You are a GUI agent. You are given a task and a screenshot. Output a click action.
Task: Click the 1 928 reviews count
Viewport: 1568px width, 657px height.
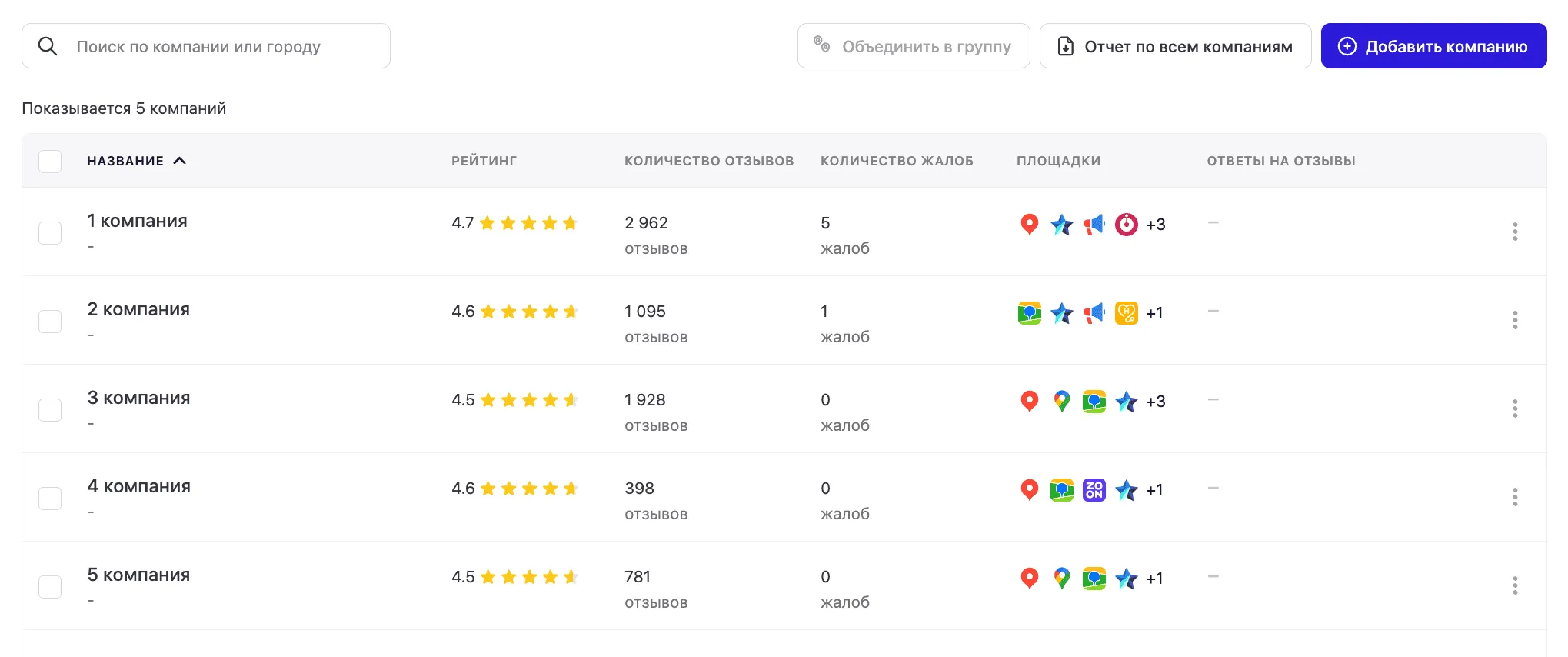tap(644, 400)
